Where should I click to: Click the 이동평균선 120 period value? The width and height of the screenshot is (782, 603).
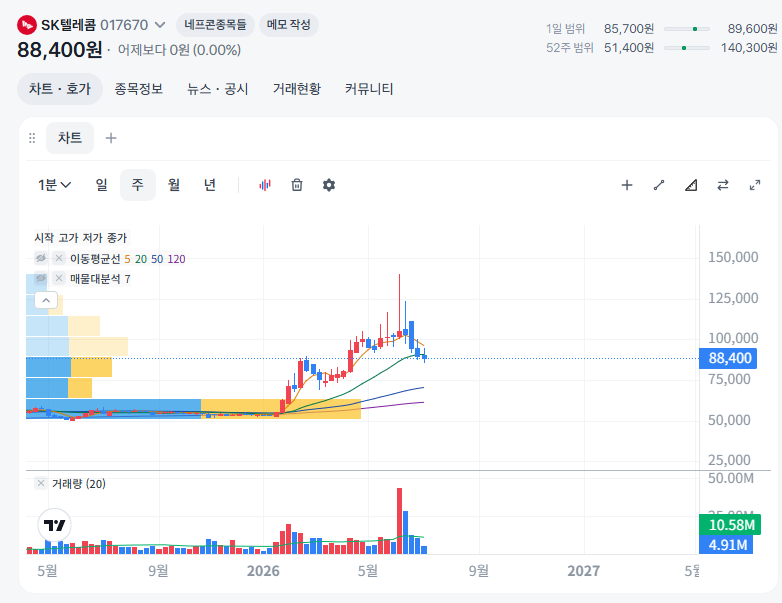pos(177,259)
